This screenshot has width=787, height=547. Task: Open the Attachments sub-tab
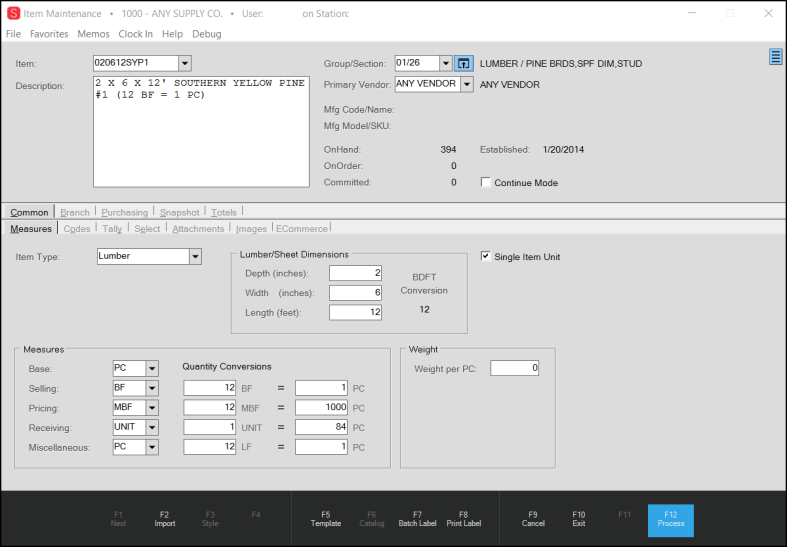click(x=198, y=228)
